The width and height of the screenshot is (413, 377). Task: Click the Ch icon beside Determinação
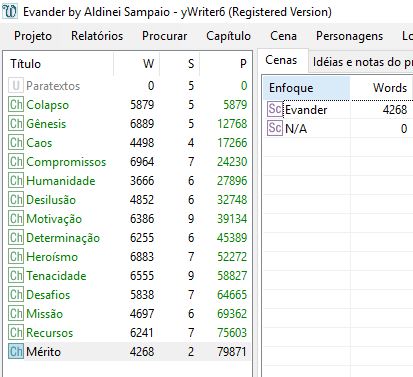(16, 238)
